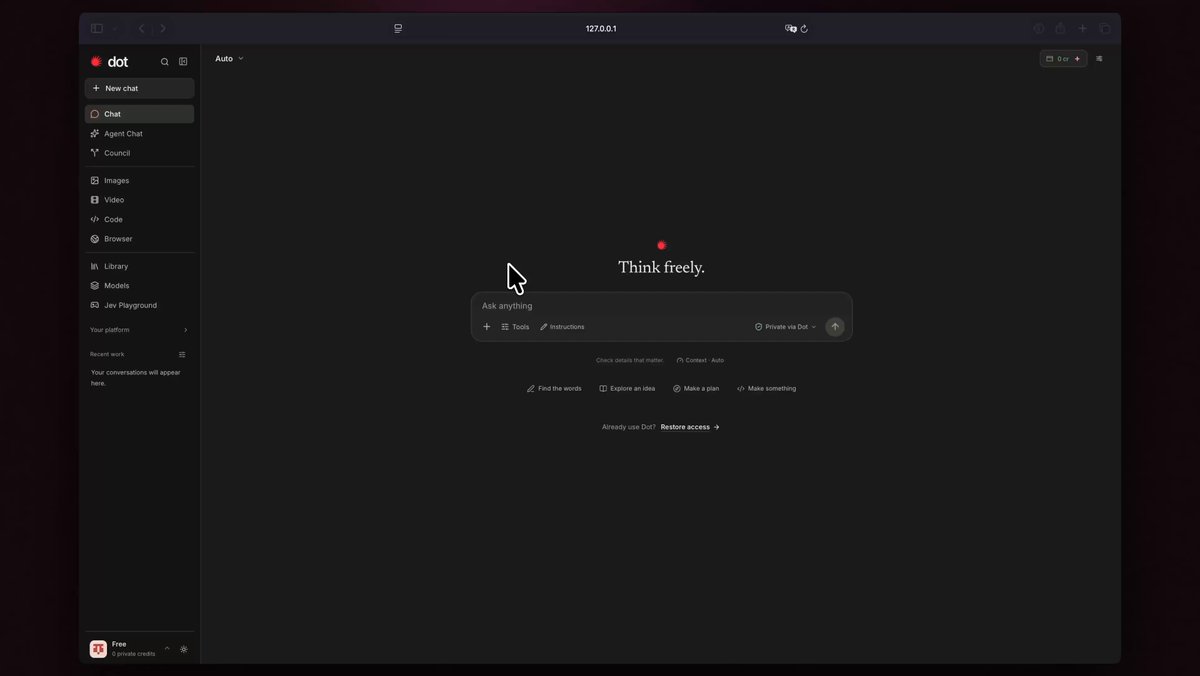The image size is (1200, 676).
Task: Open the Auto model dropdown
Action: 229,59
